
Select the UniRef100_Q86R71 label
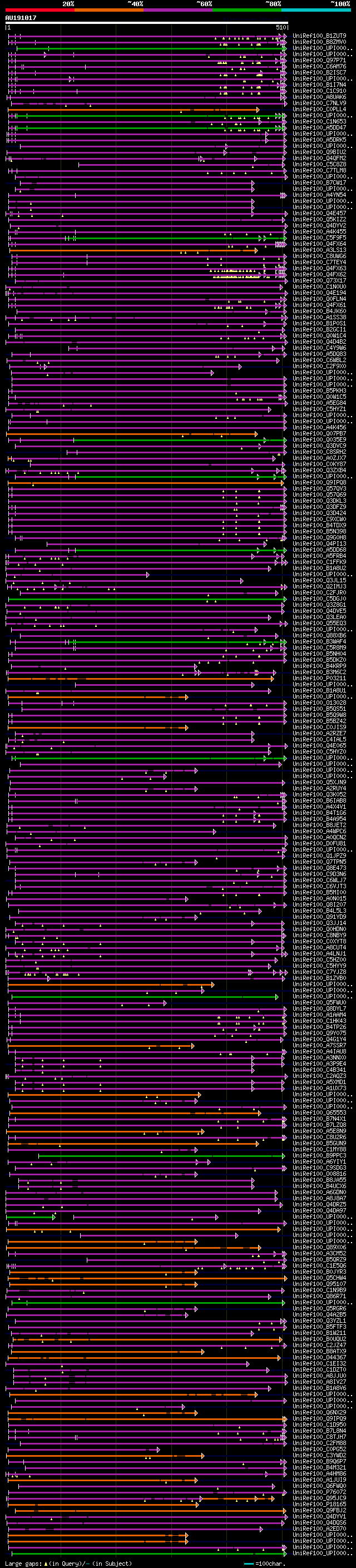coord(319,1296)
